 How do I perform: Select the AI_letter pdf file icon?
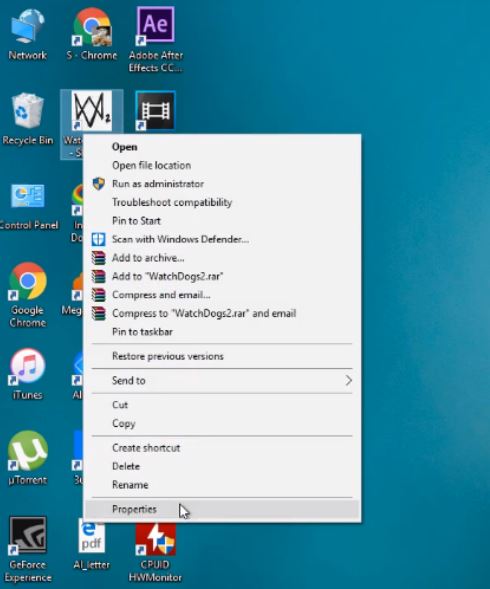point(91,536)
